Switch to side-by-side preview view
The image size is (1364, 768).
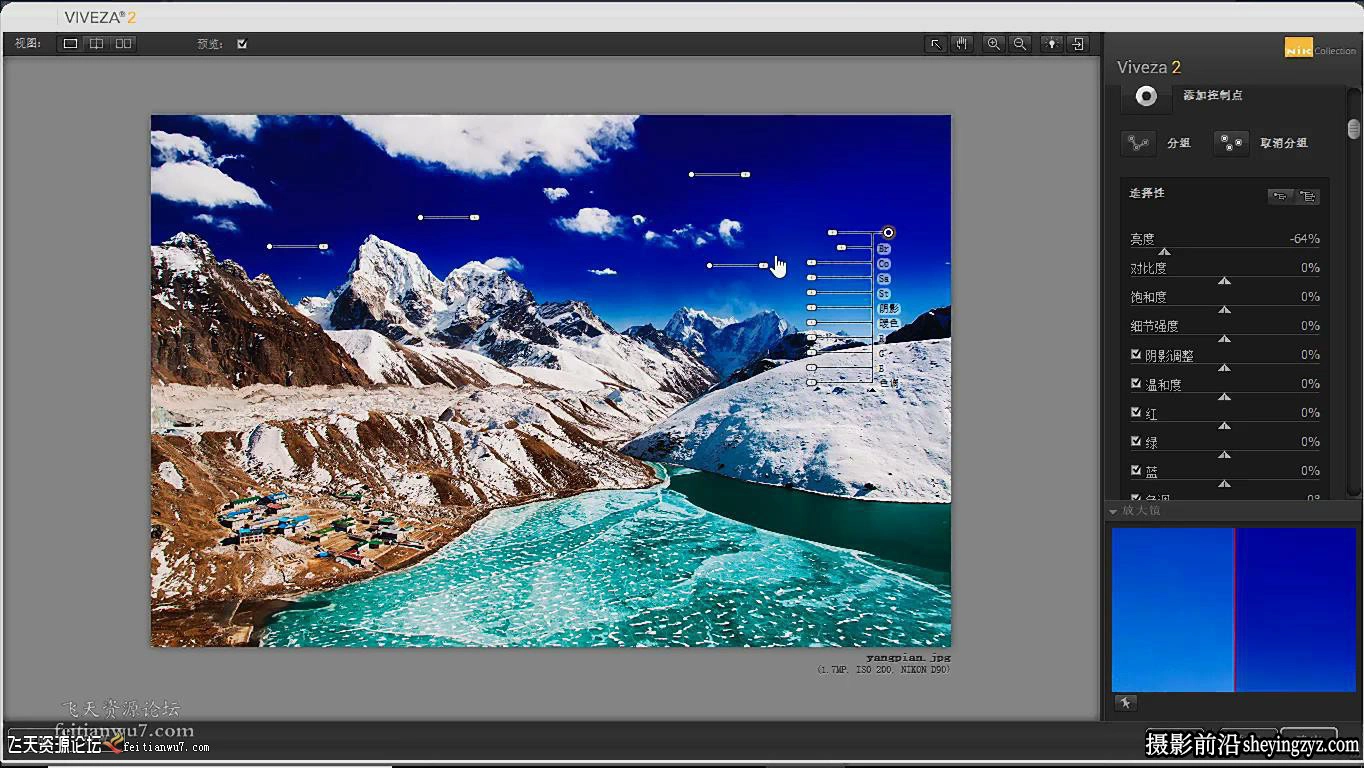pyautogui.click(x=123, y=44)
